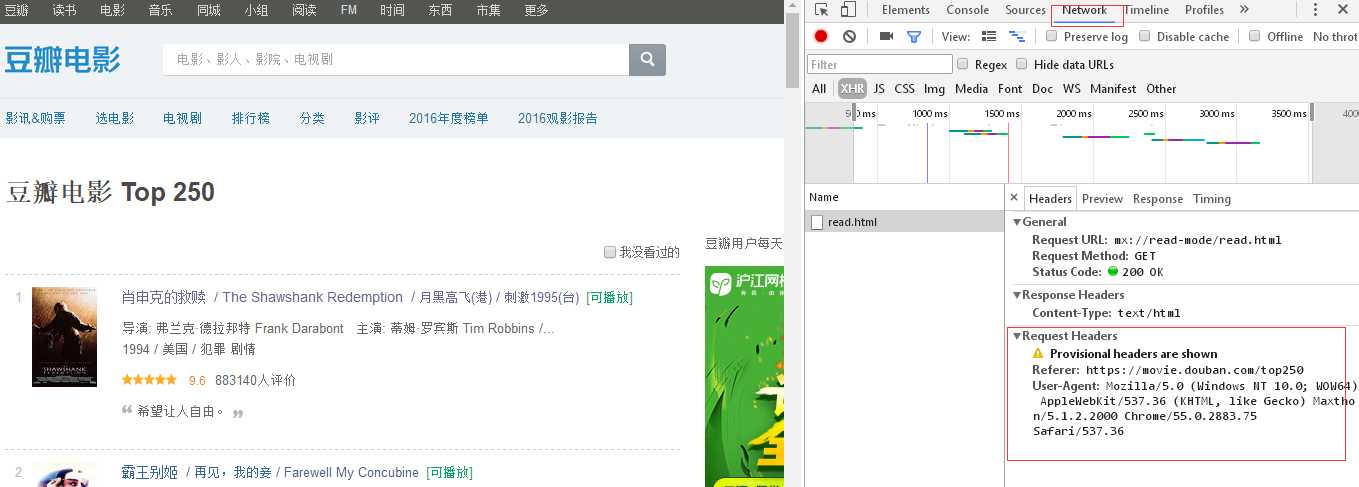1359x487 pixels.
Task: Select the Network tab
Action: (1085, 10)
